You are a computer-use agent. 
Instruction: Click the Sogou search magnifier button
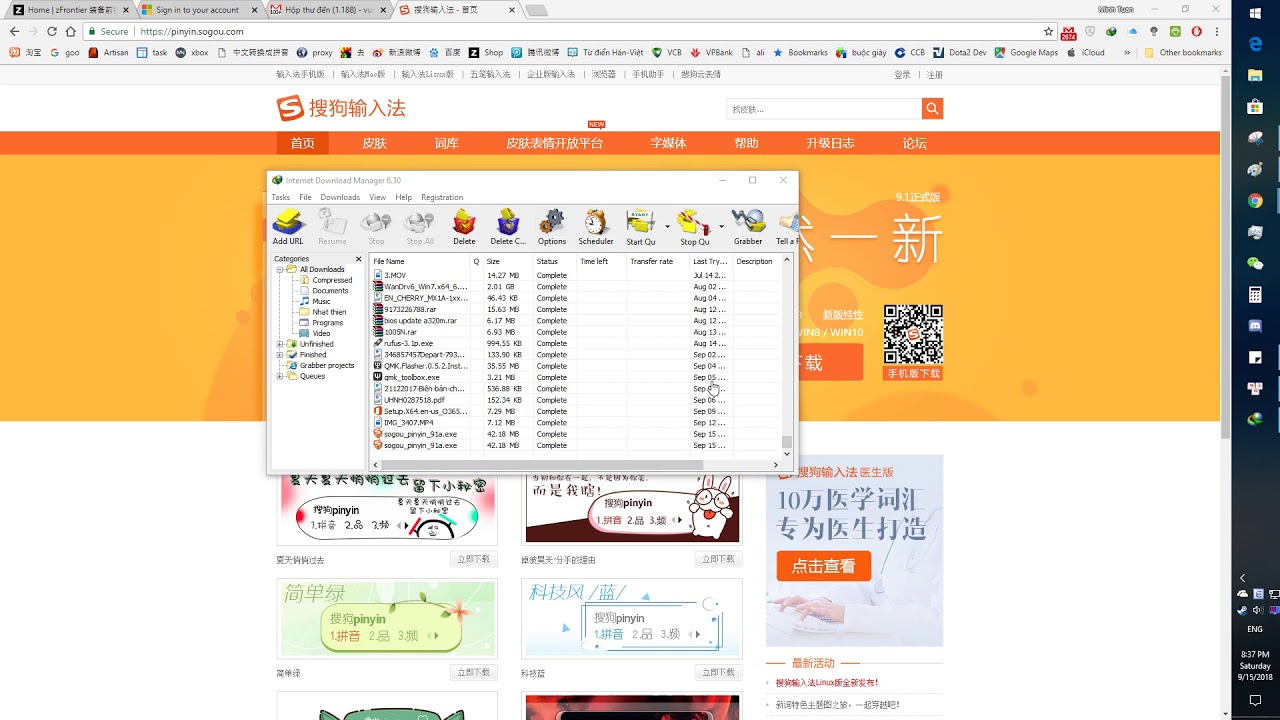click(932, 109)
